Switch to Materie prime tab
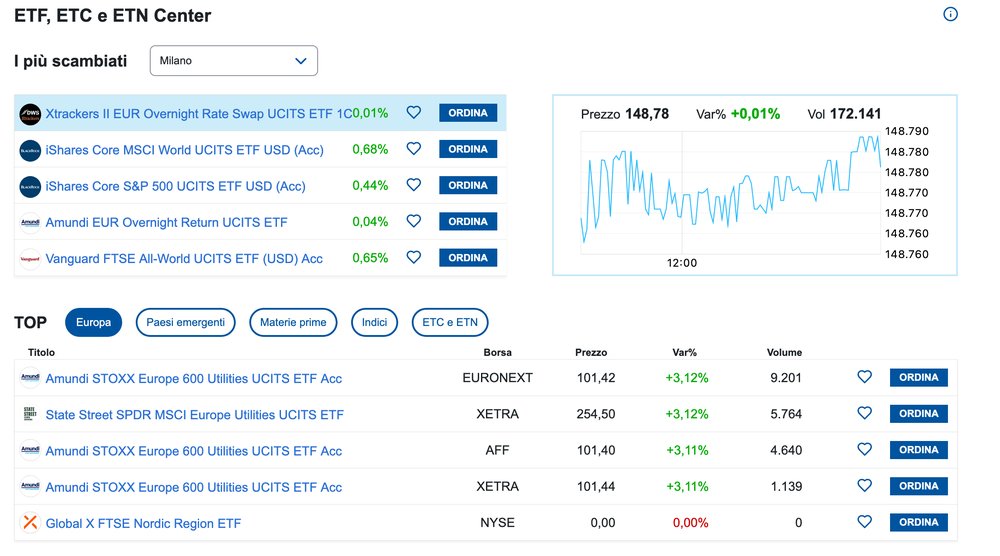The width and height of the screenshot is (1000, 556). 293,323
